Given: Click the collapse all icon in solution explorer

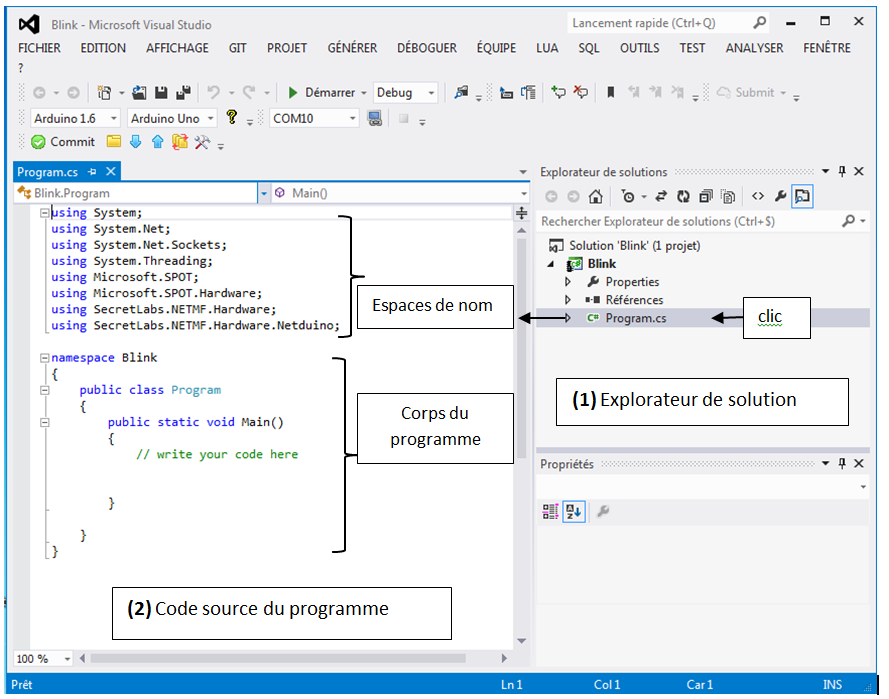Looking at the screenshot, I should 706,196.
